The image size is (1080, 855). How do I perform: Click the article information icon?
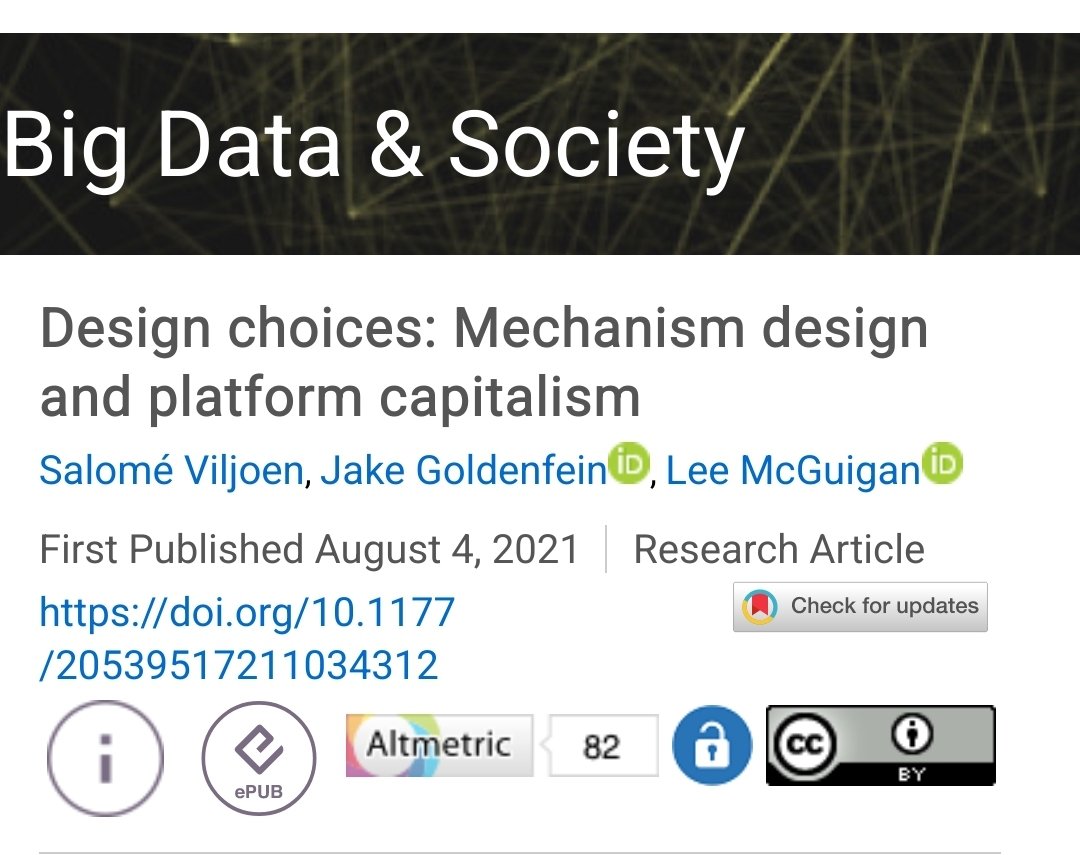click(104, 758)
